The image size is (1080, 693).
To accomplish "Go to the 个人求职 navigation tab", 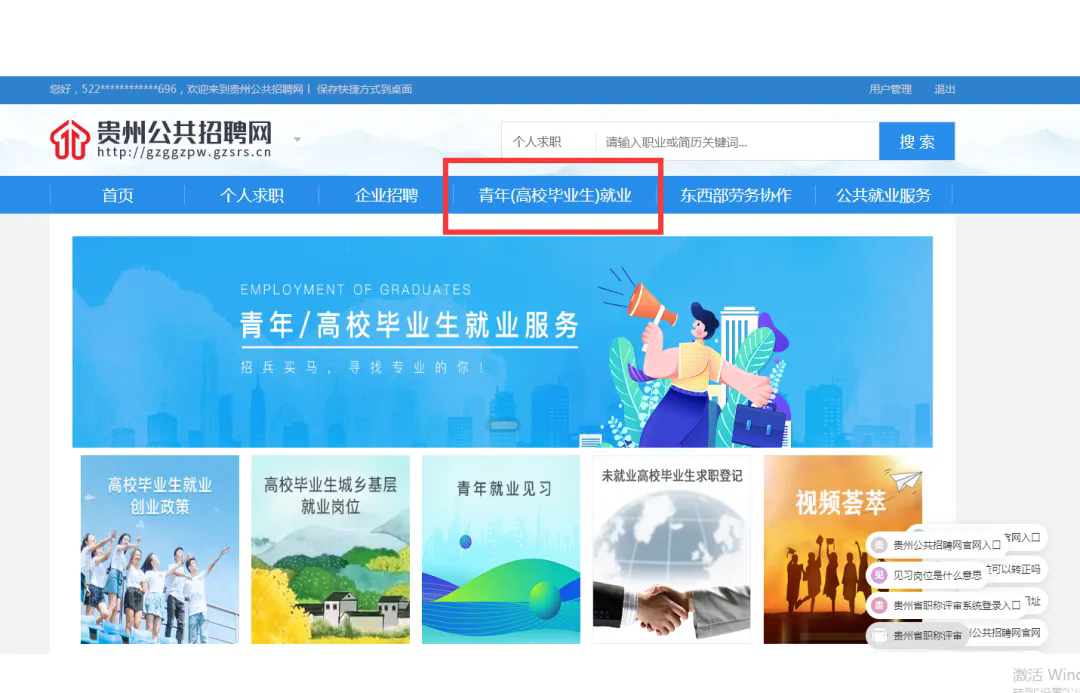I will [252, 195].
